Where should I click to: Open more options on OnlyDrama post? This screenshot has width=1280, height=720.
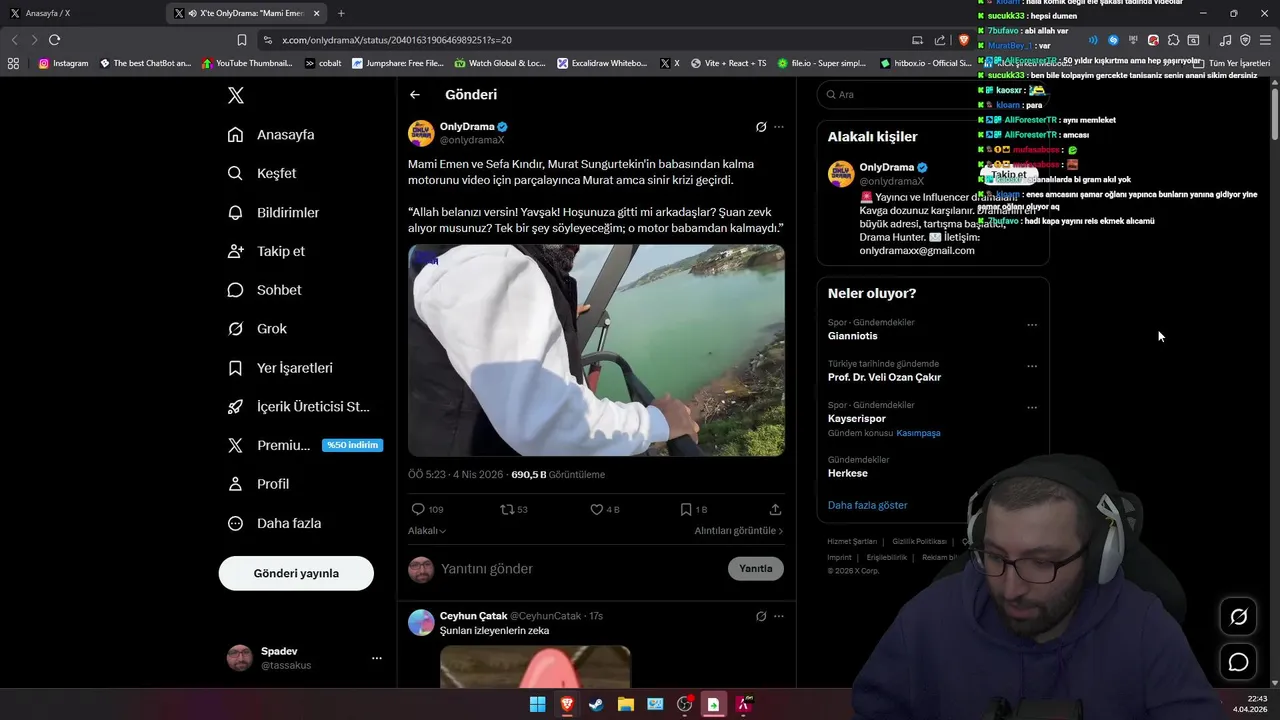[779, 127]
